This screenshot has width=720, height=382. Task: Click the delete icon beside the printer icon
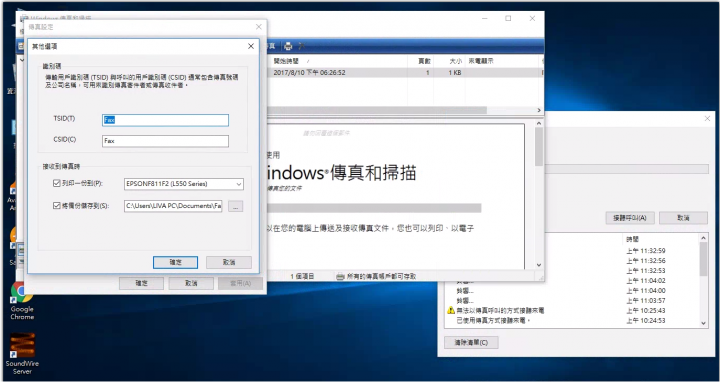click(x=301, y=46)
